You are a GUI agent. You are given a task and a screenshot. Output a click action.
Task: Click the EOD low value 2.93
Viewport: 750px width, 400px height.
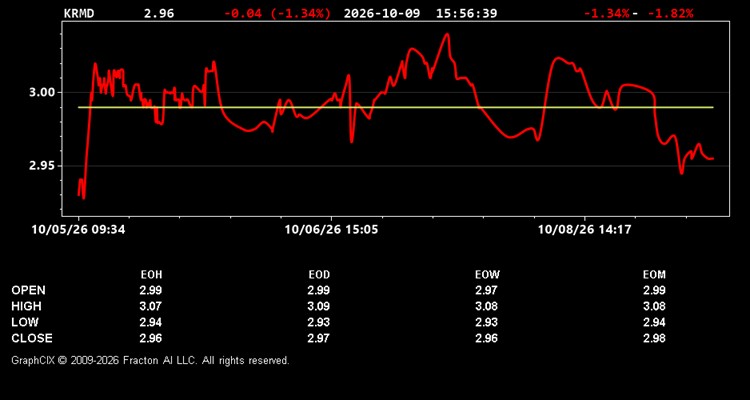319,322
